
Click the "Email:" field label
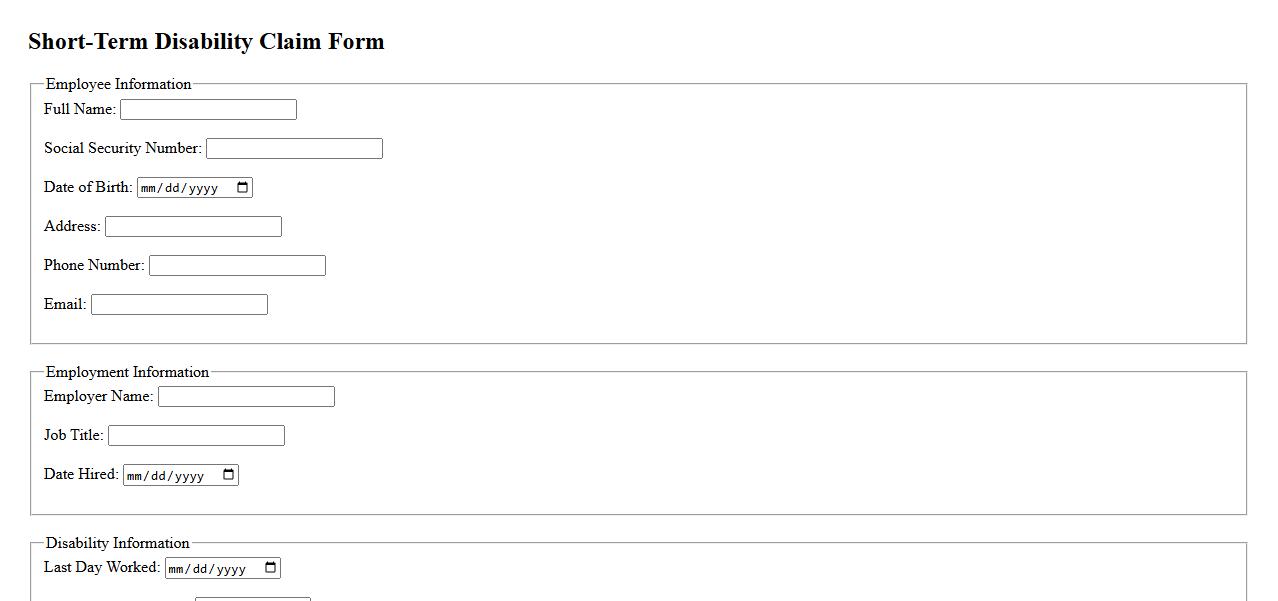[x=65, y=304]
